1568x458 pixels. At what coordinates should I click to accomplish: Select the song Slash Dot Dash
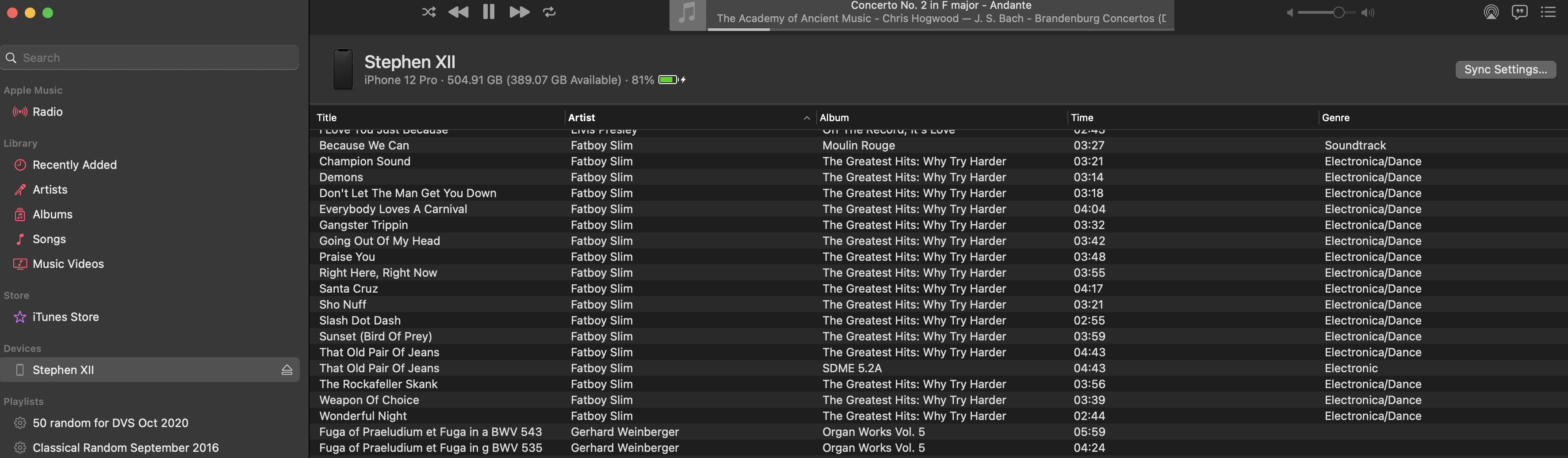coord(360,321)
